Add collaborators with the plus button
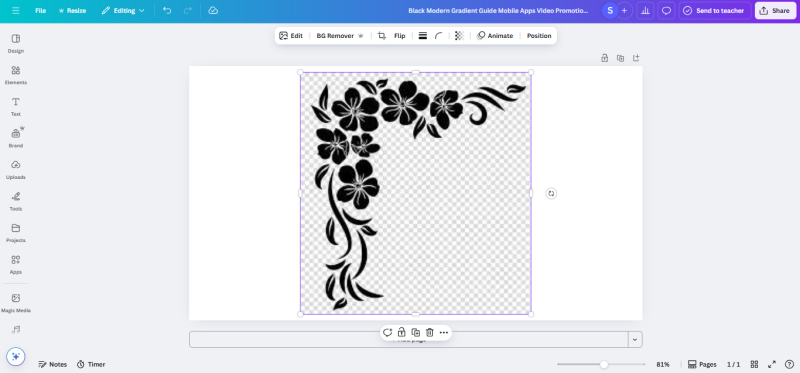 coord(624,11)
